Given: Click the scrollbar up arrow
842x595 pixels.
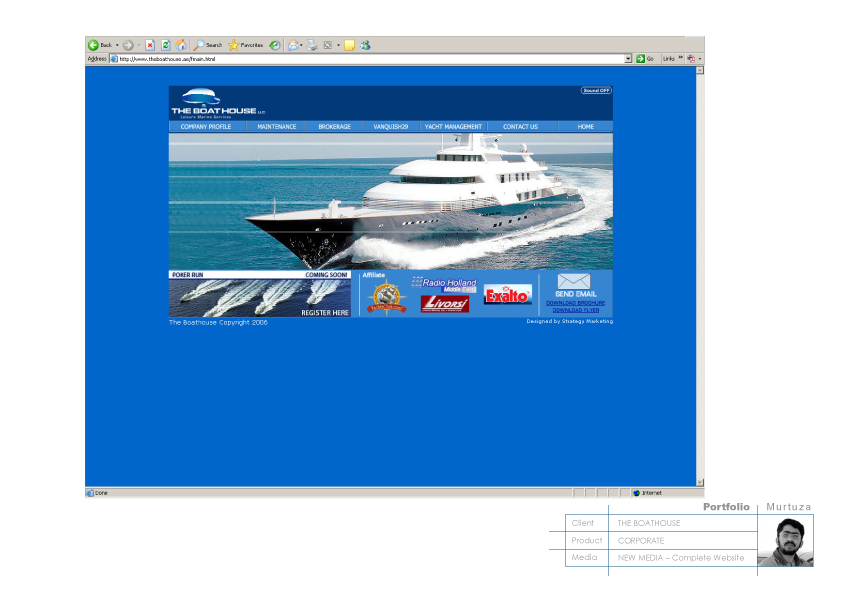Looking at the screenshot, I should pos(700,70).
